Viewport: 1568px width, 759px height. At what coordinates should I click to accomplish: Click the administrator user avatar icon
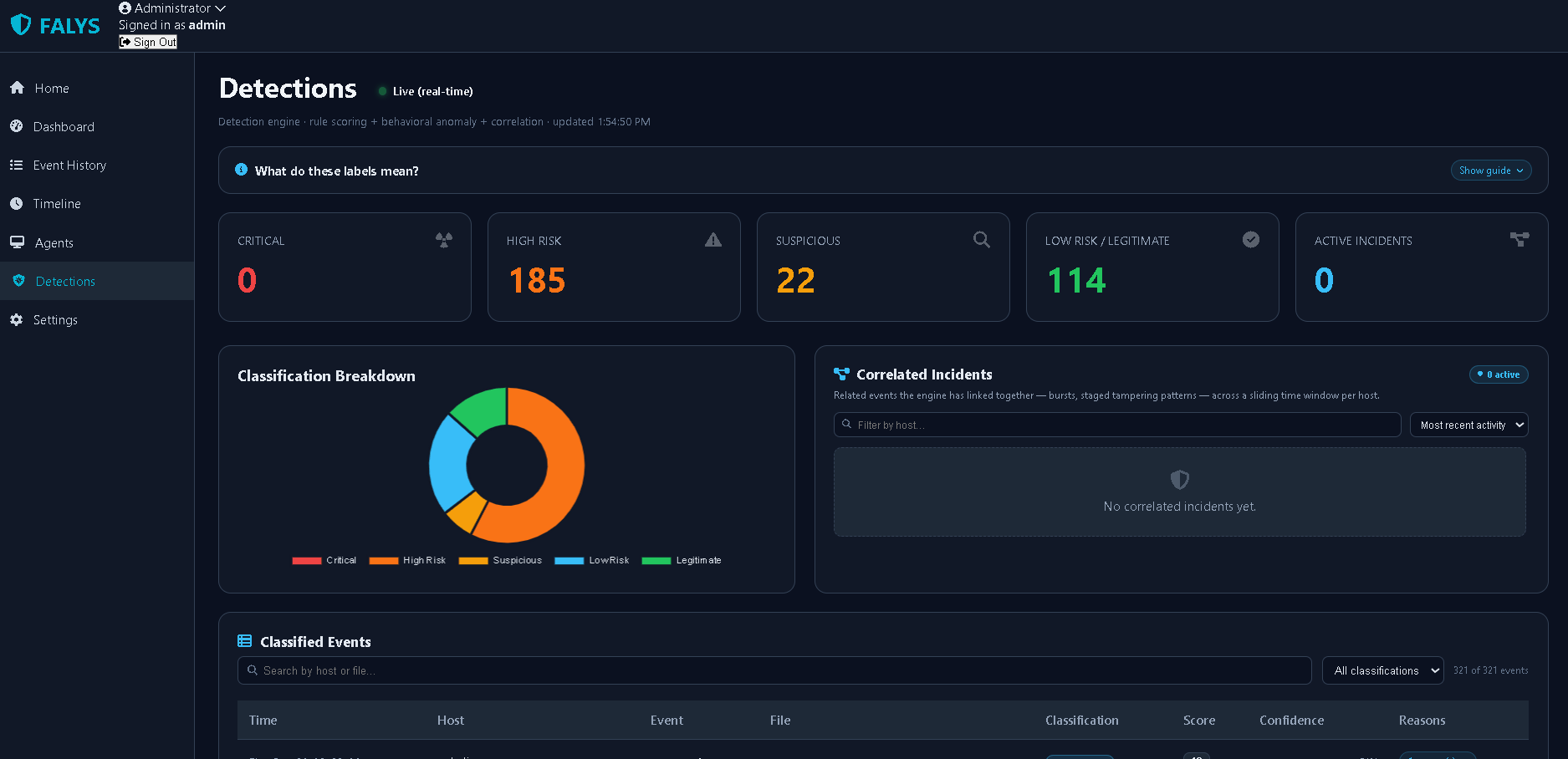point(125,8)
